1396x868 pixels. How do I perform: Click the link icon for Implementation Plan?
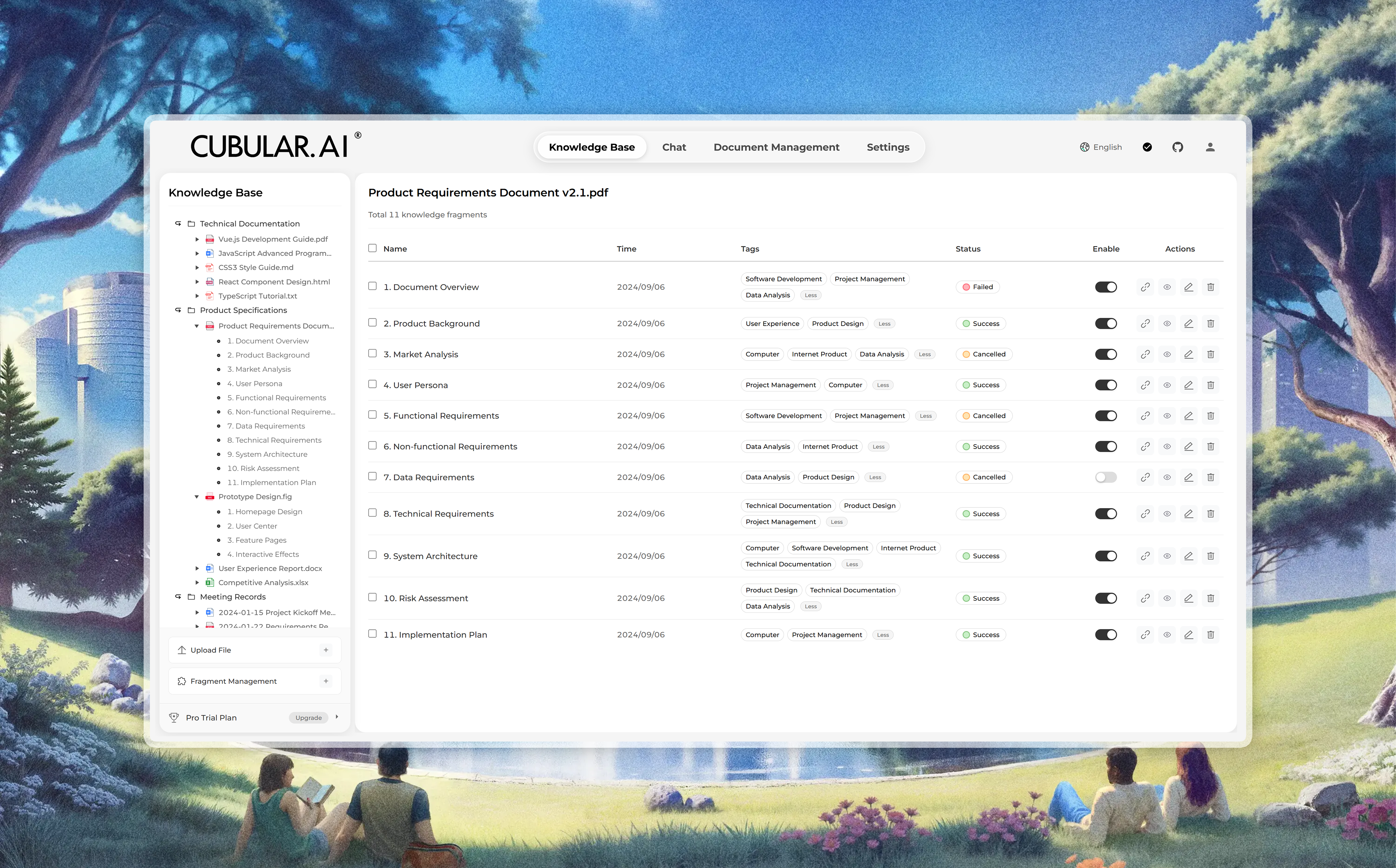(x=1145, y=635)
